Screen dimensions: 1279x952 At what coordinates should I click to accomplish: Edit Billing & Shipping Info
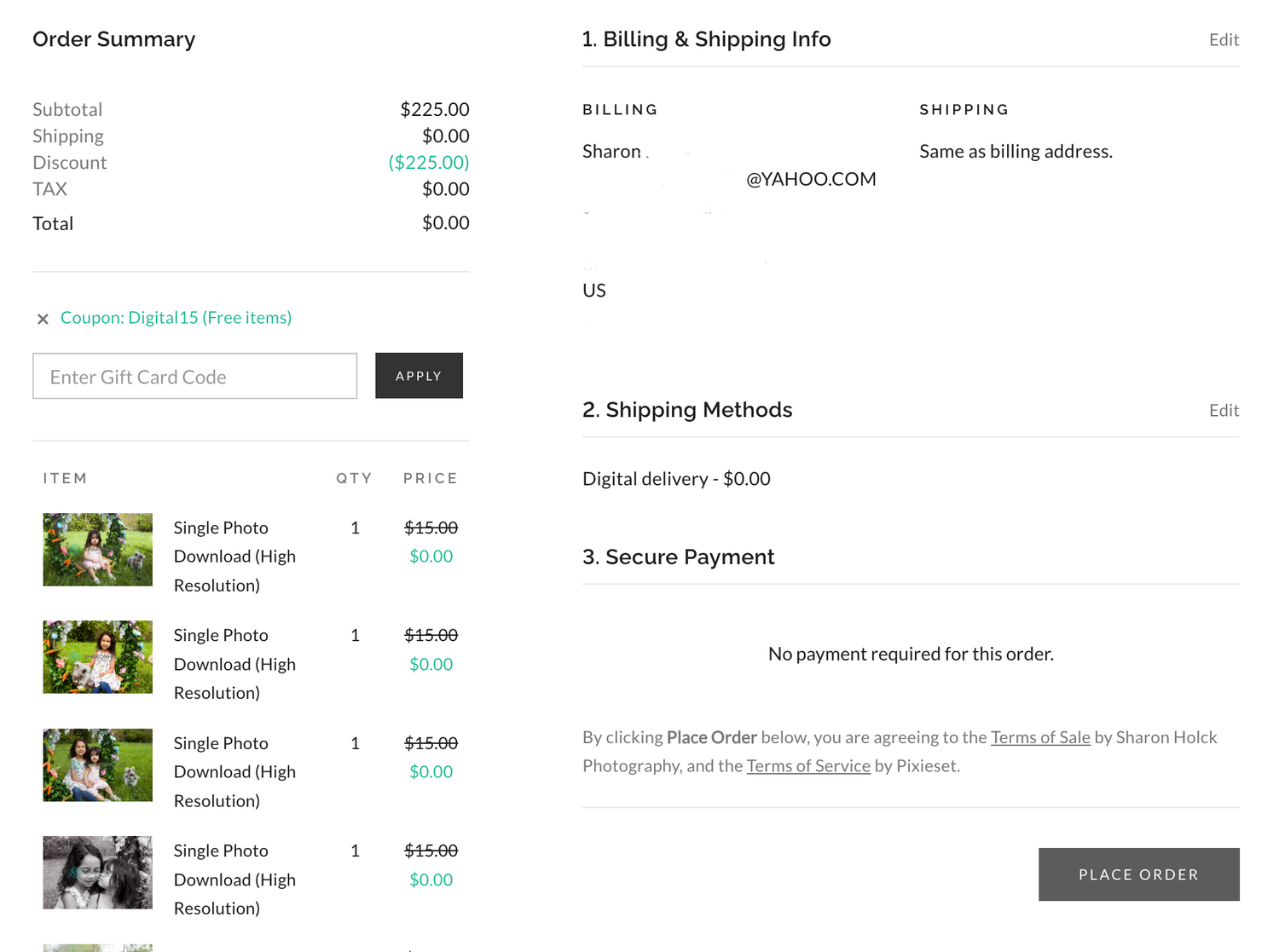point(1224,39)
